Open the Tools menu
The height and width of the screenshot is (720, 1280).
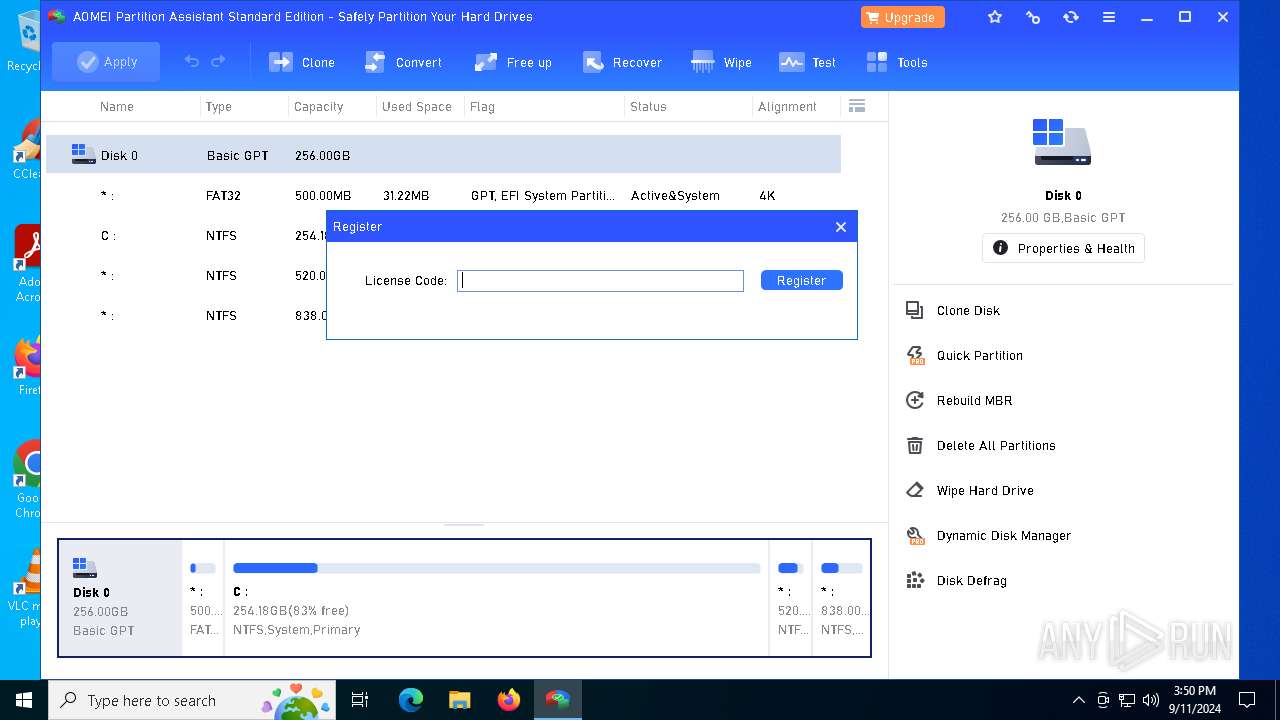[897, 62]
